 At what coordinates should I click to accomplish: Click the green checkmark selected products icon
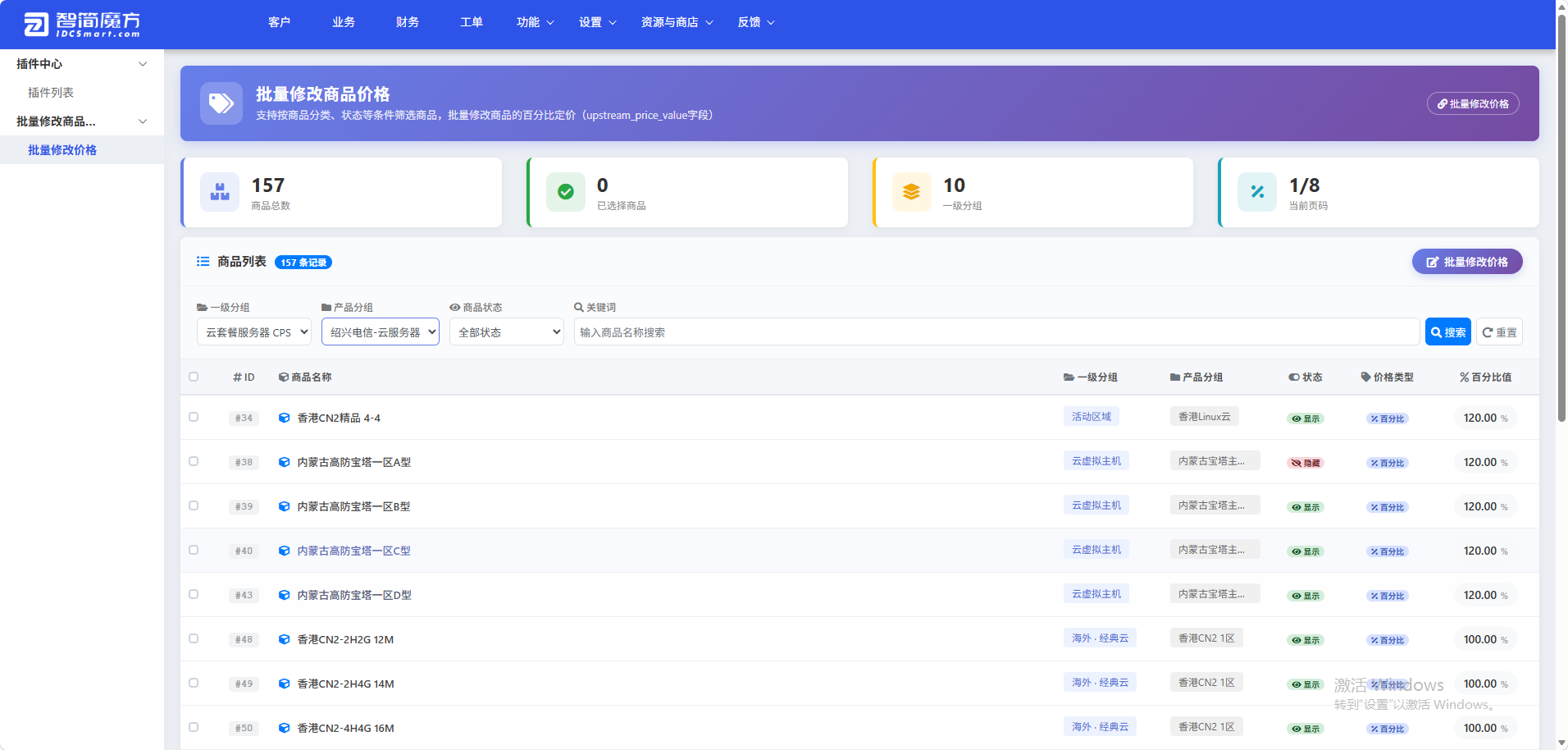pos(566,192)
